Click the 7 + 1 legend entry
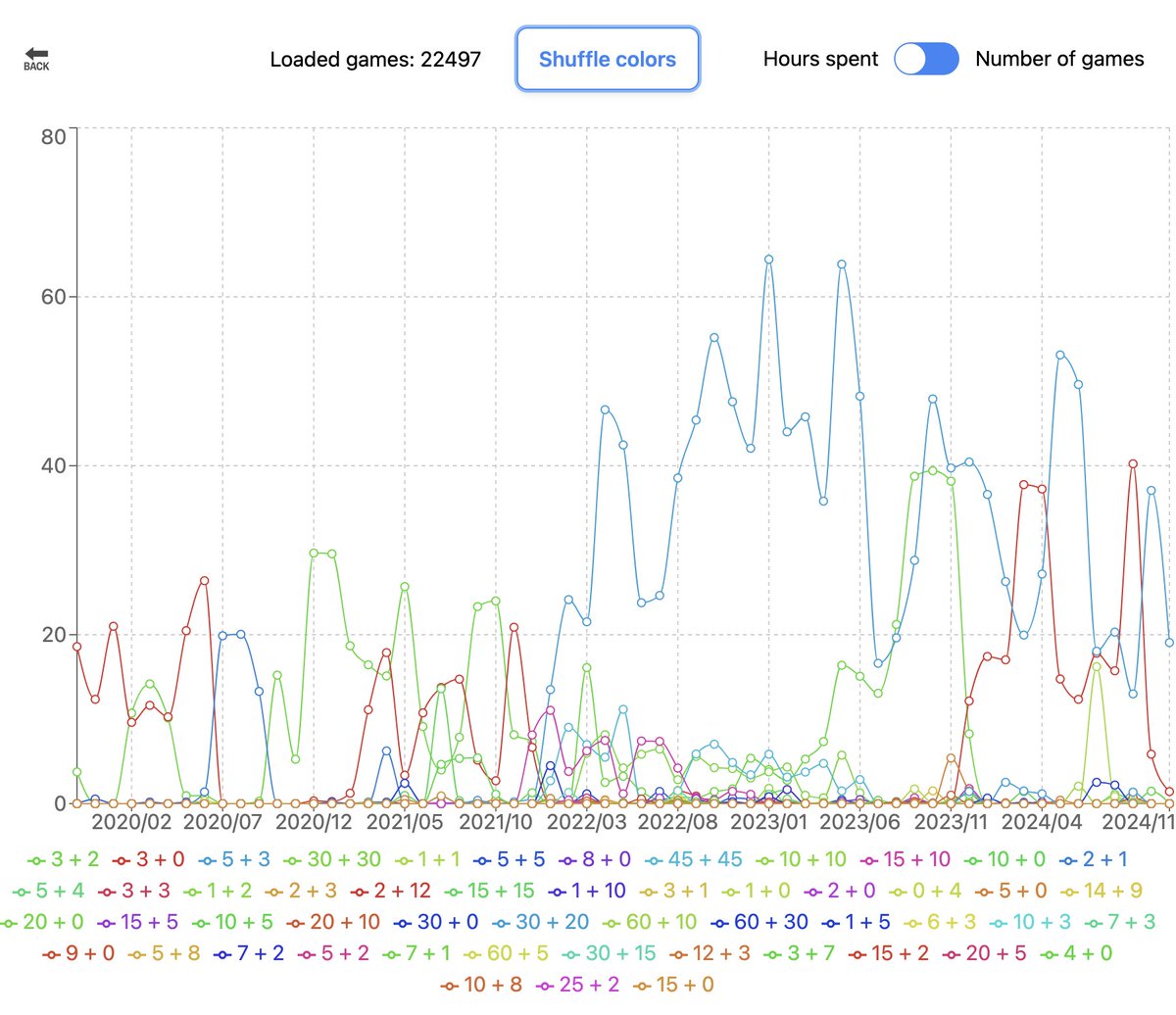Image resolution: width=1176 pixels, height=1015 pixels. pos(416,952)
